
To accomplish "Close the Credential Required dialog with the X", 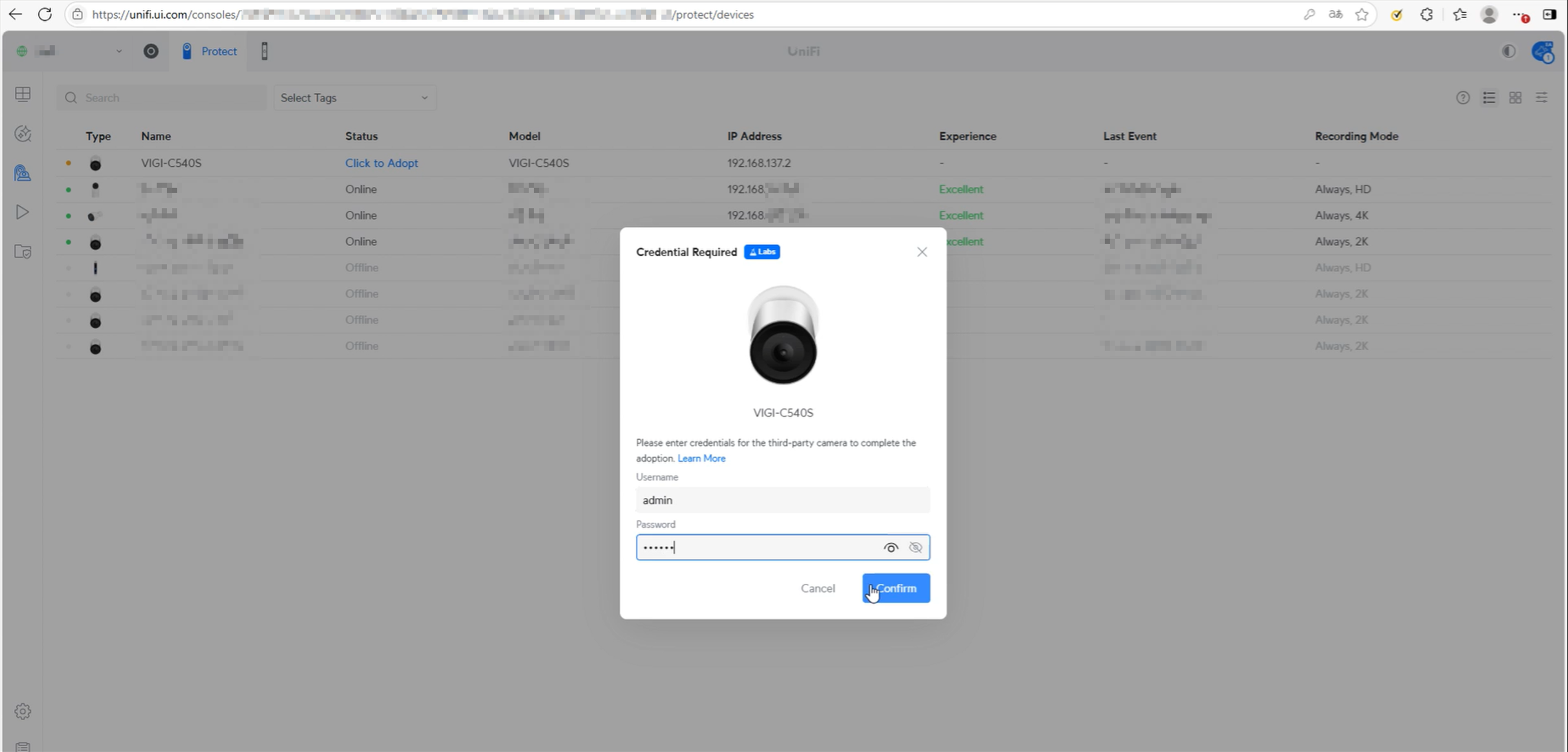I will point(922,252).
